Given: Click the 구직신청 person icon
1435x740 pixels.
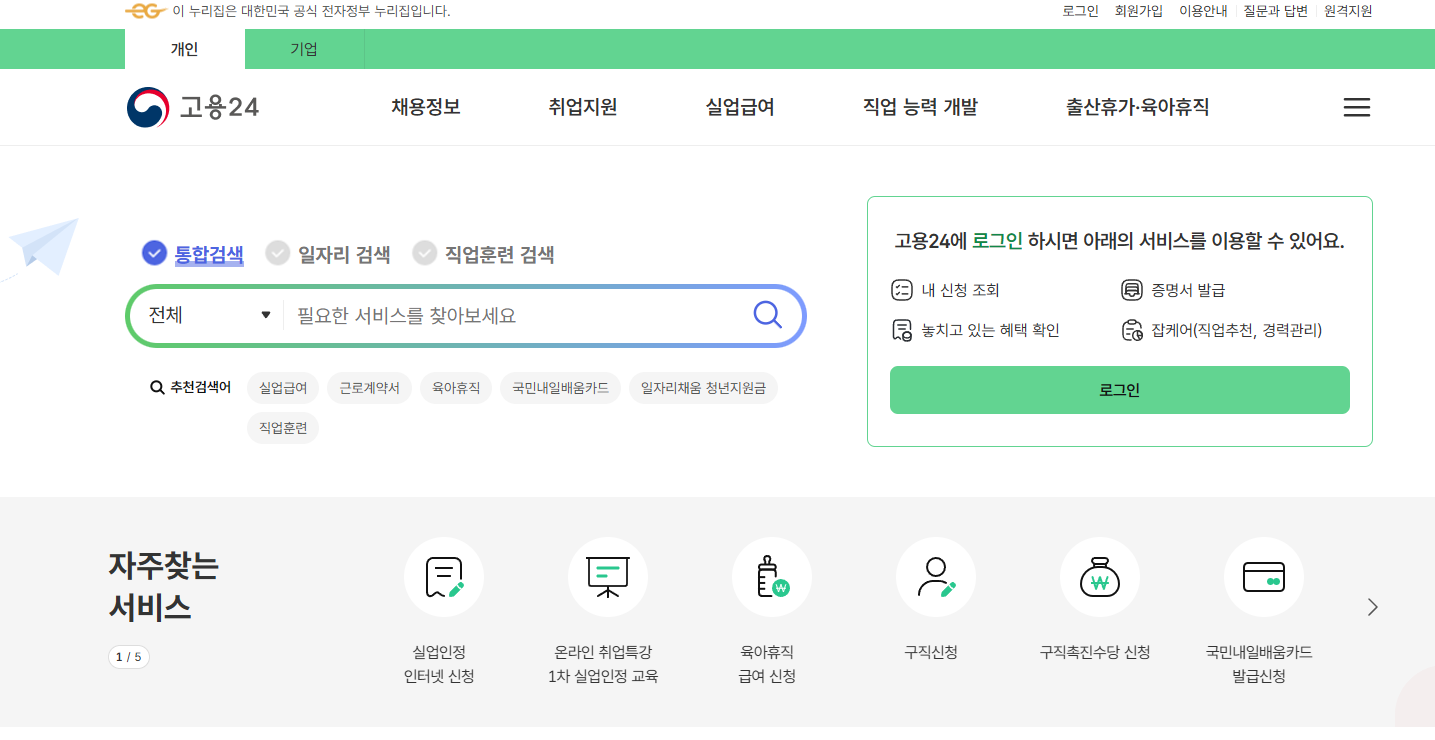Looking at the screenshot, I should click(936, 577).
